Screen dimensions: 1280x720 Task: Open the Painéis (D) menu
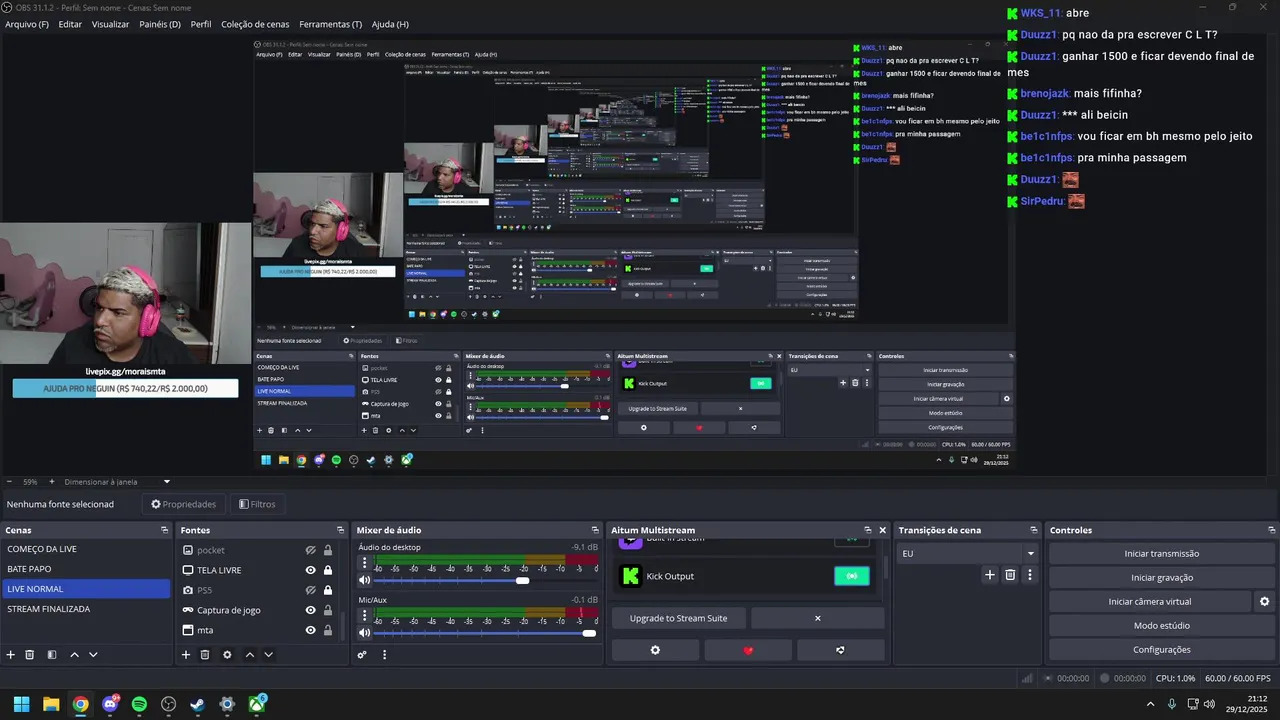(x=160, y=24)
